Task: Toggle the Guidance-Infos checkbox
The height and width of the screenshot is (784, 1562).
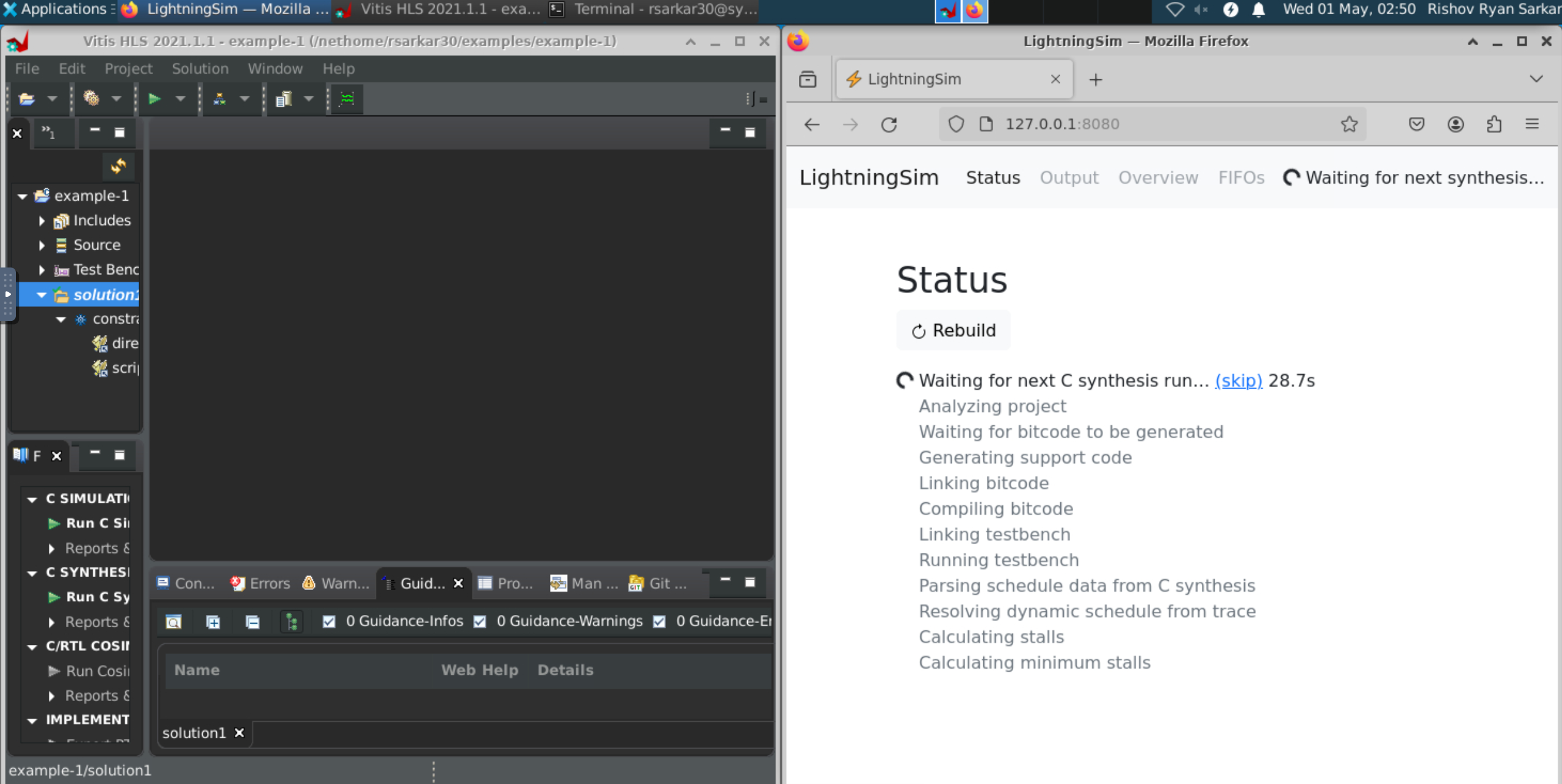Action: click(329, 621)
